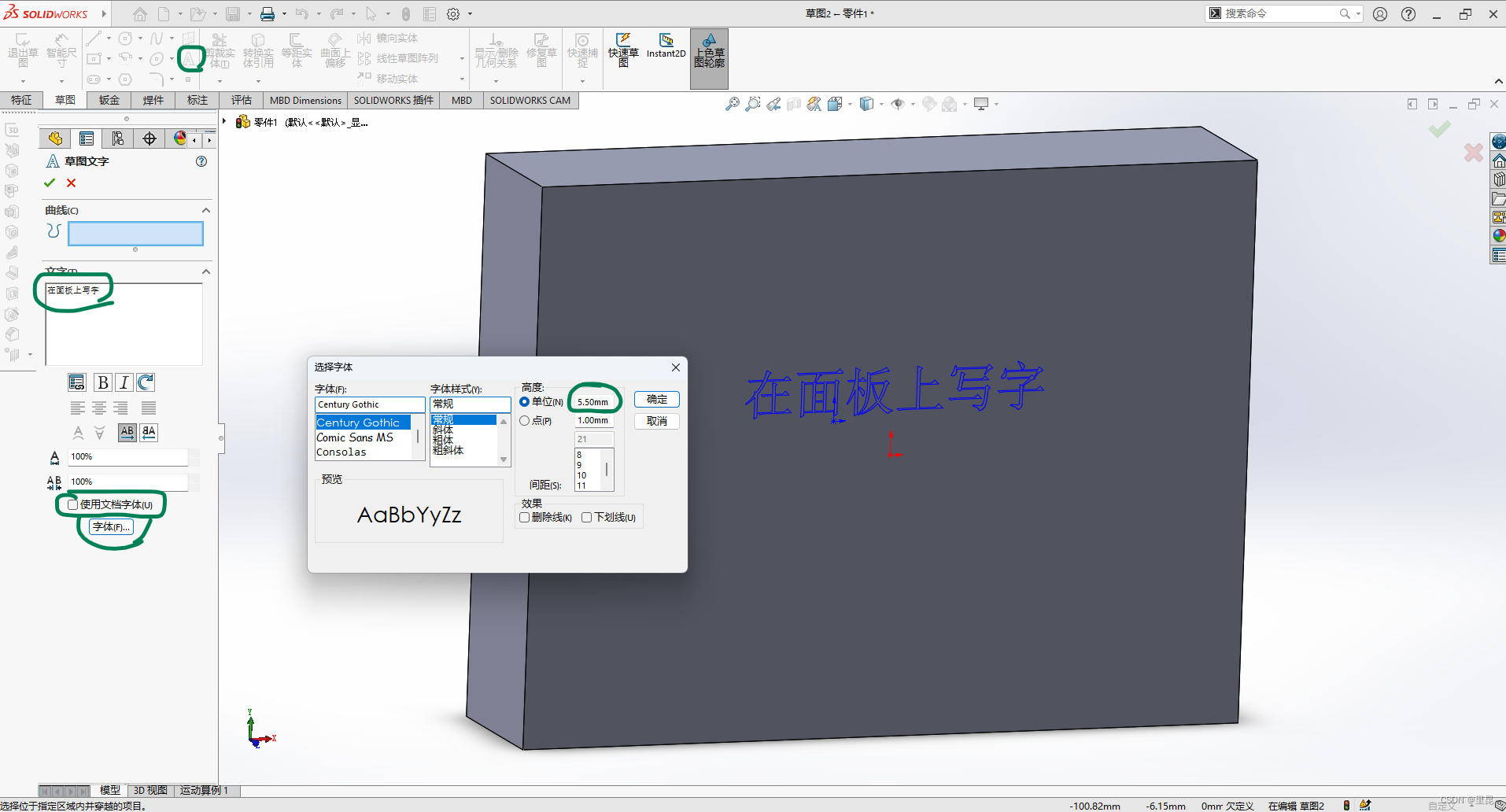The image size is (1506, 812).
Task: Open the FeatureManager design tree tab
Action: tap(55, 138)
